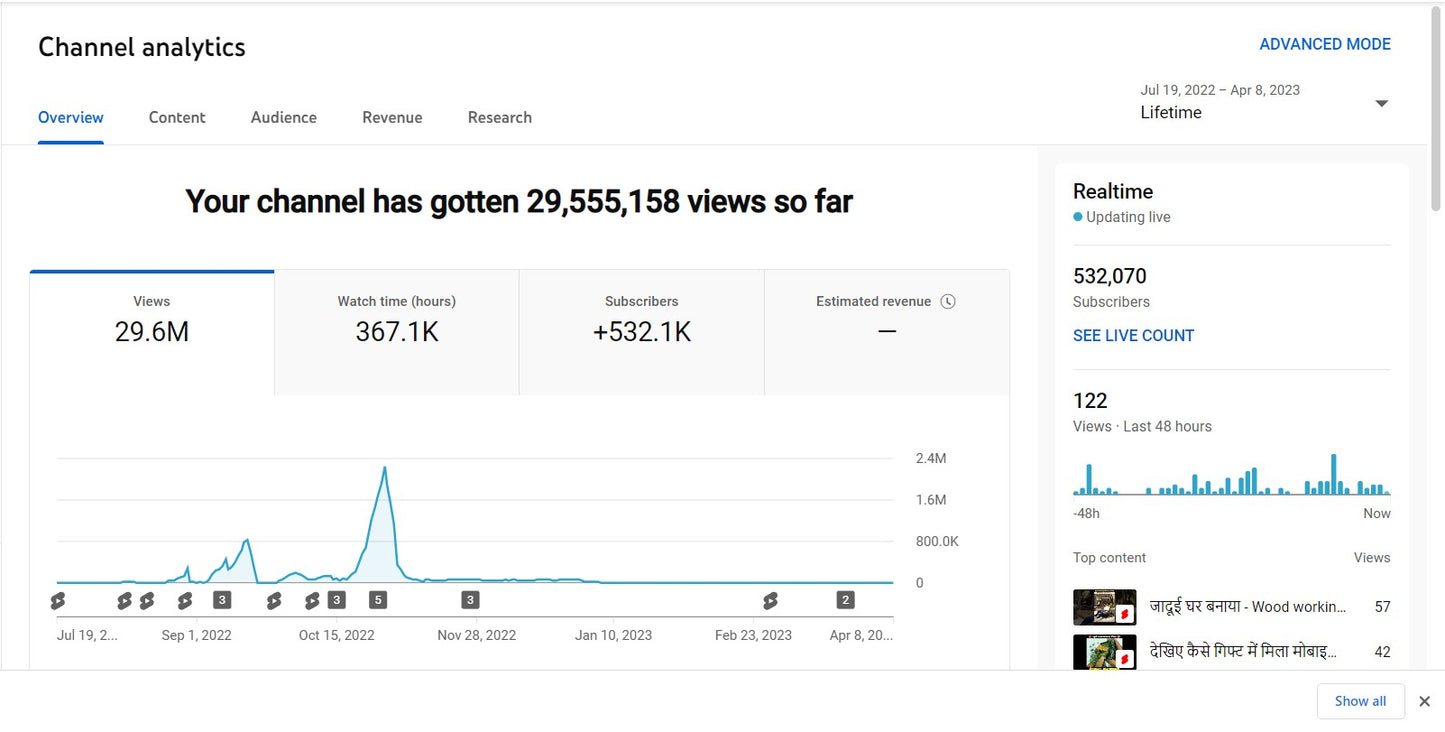
Task: Click the "2" video marker near Apr 8, 2023
Action: (x=845, y=599)
